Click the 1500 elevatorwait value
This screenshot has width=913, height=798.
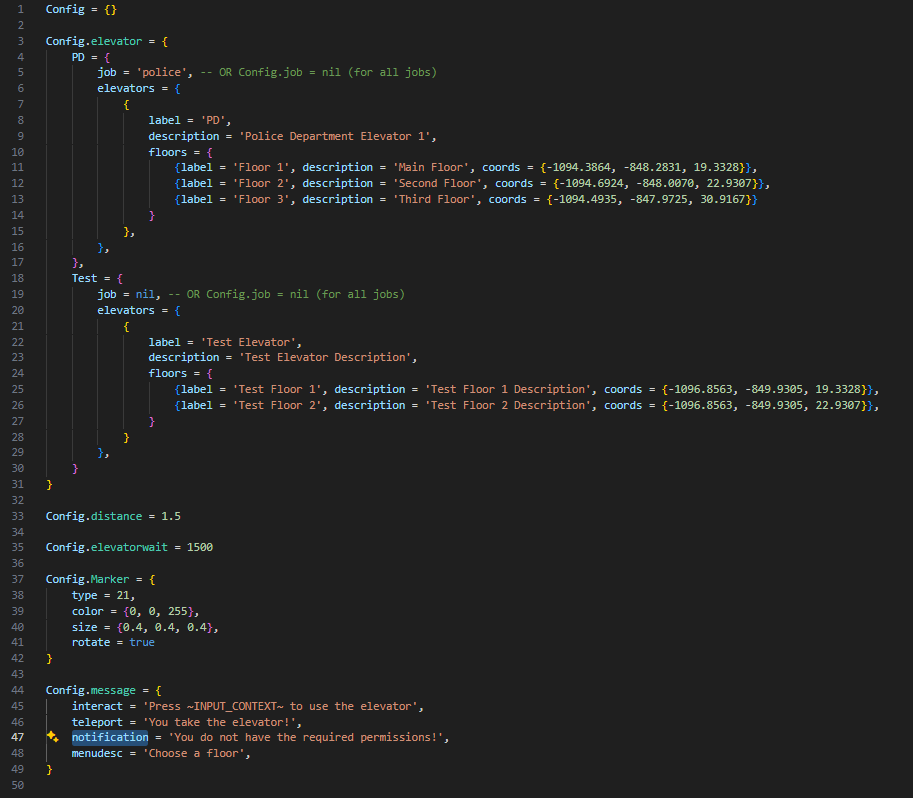[199, 547]
